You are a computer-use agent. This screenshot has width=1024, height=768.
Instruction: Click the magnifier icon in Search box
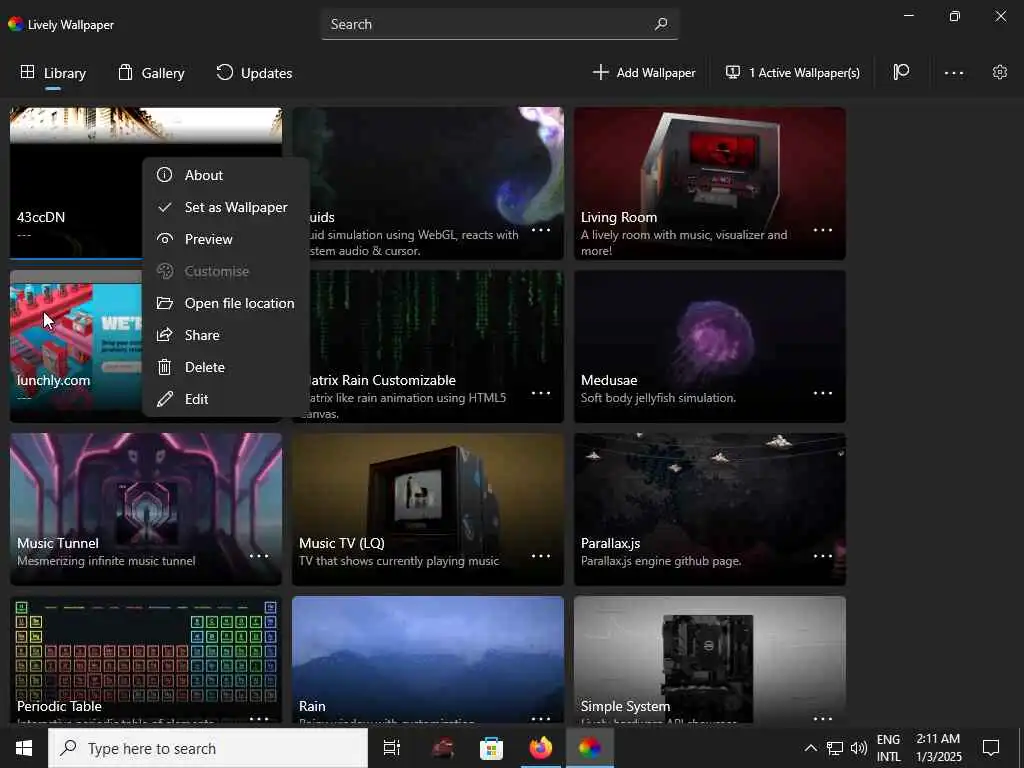click(x=661, y=24)
